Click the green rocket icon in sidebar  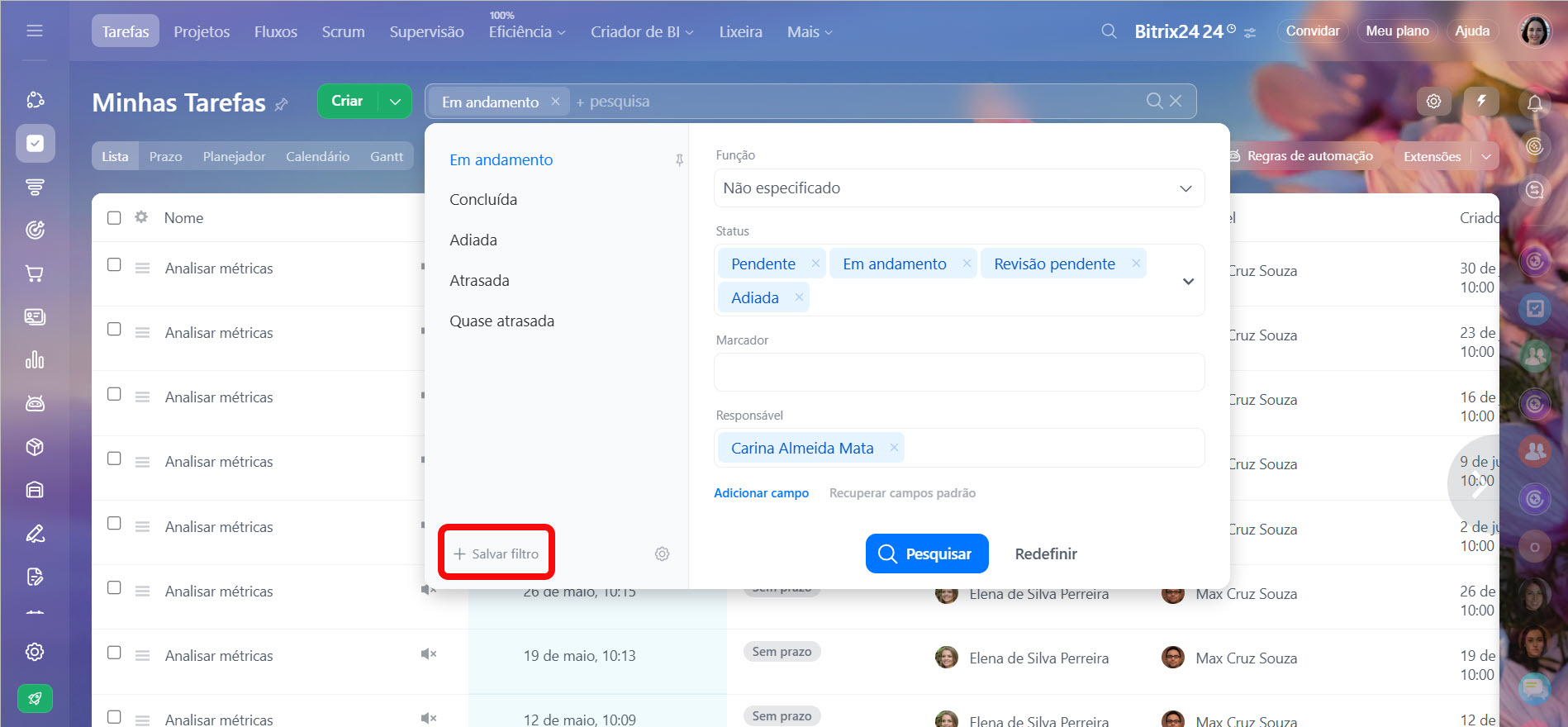click(35, 699)
